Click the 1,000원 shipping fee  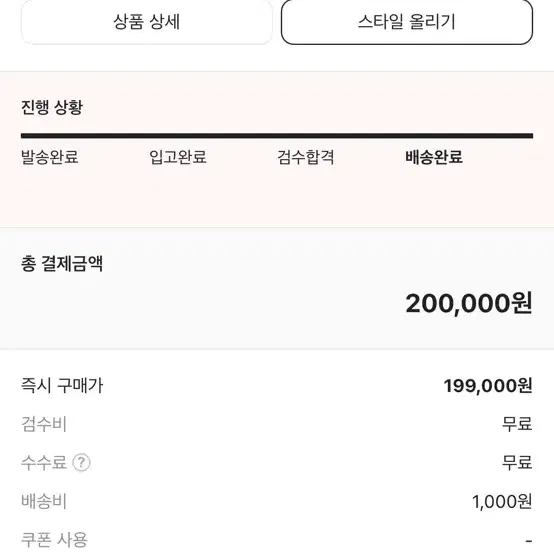(x=502, y=502)
